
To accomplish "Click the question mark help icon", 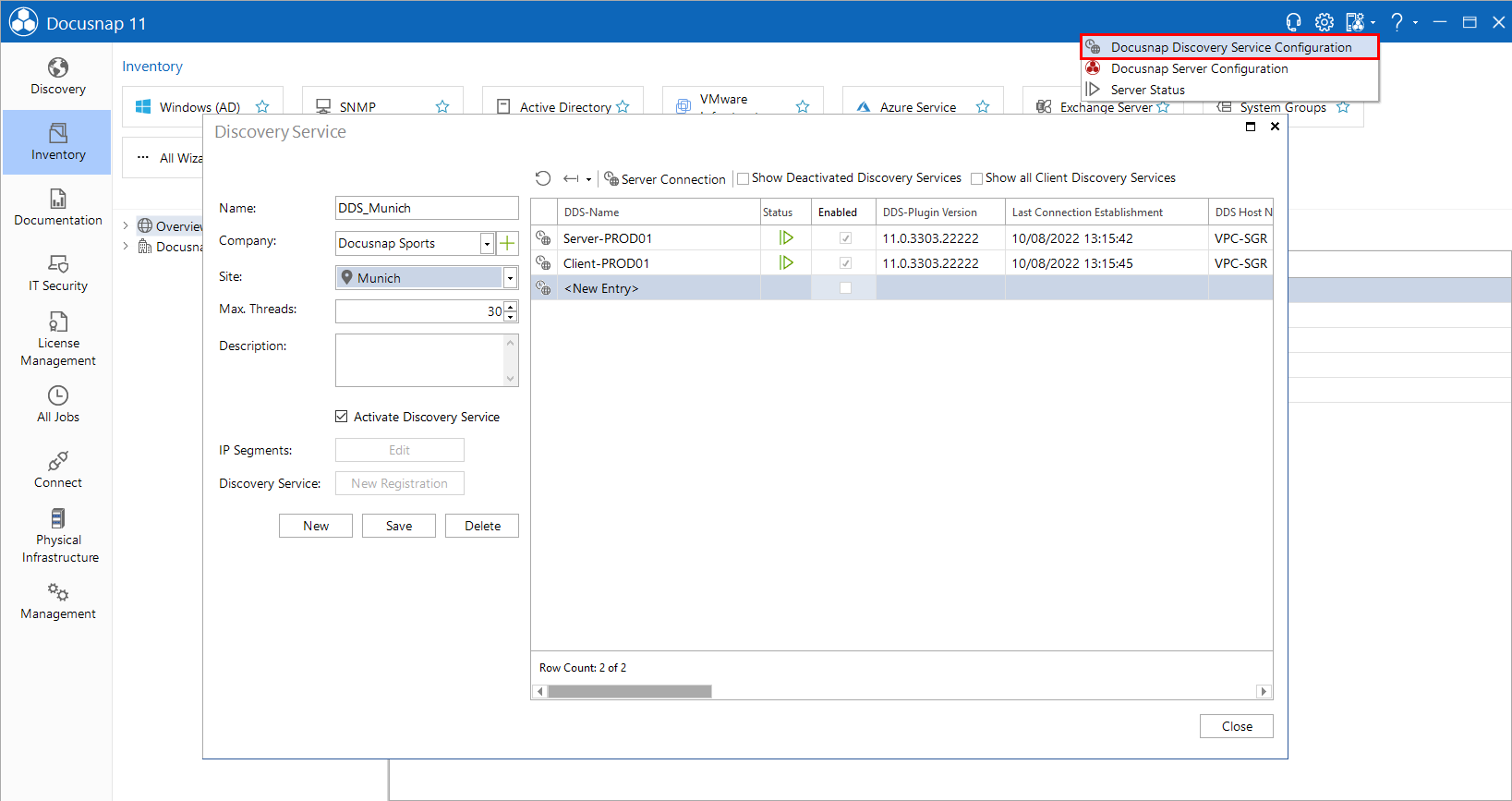I will click(x=1397, y=22).
